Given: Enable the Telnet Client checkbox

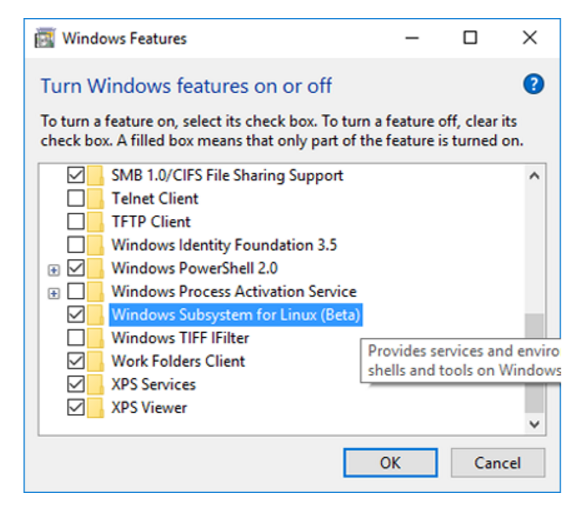Looking at the screenshot, I should (x=76, y=199).
